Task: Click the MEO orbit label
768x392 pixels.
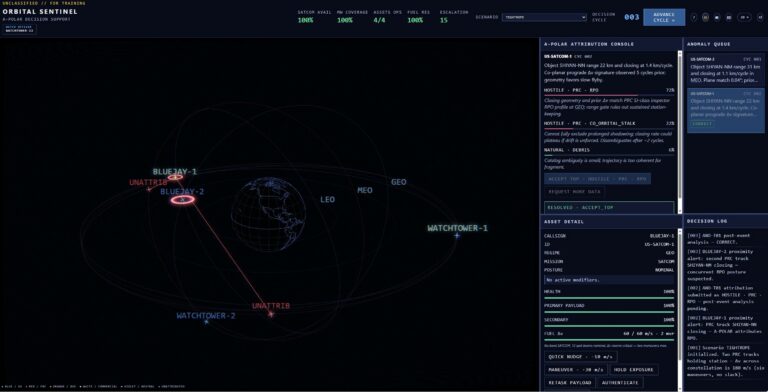Action: click(364, 190)
